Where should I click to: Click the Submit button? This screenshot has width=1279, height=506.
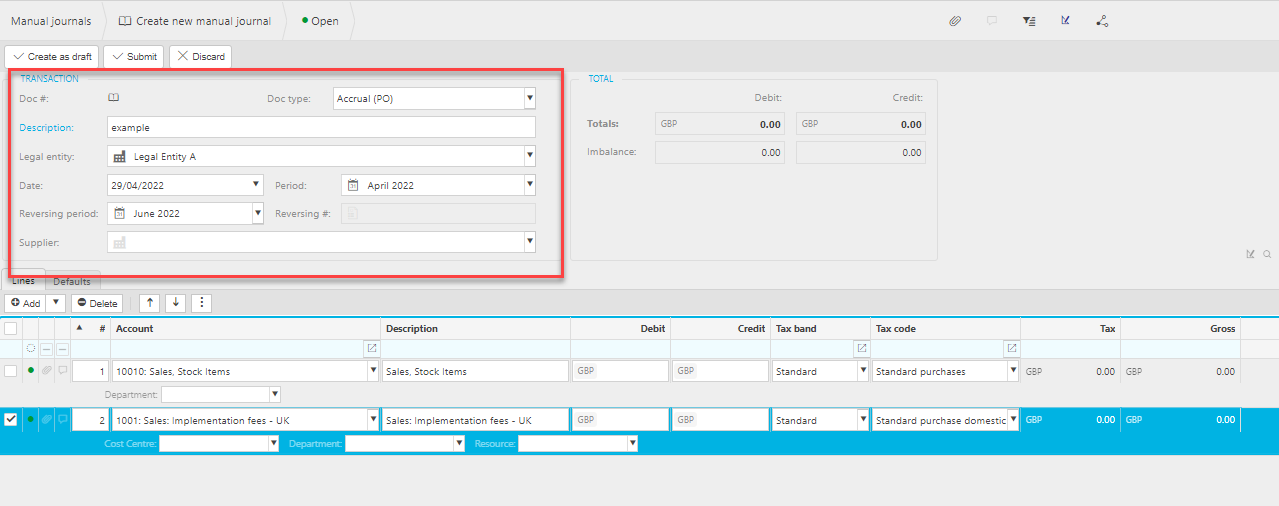[133, 57]
